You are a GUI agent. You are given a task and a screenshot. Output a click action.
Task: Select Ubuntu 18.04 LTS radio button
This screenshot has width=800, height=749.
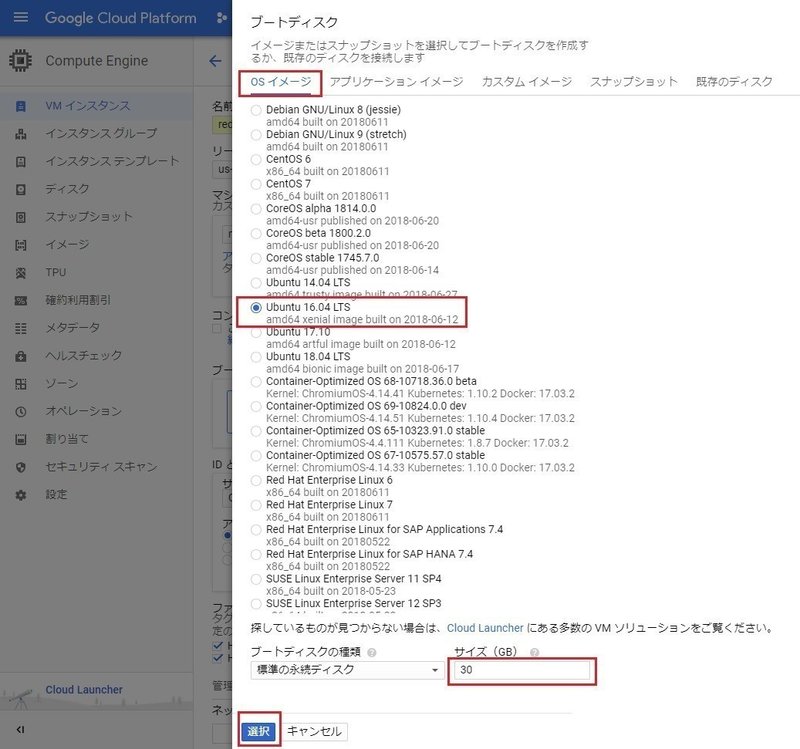click(x=256, y=357)
